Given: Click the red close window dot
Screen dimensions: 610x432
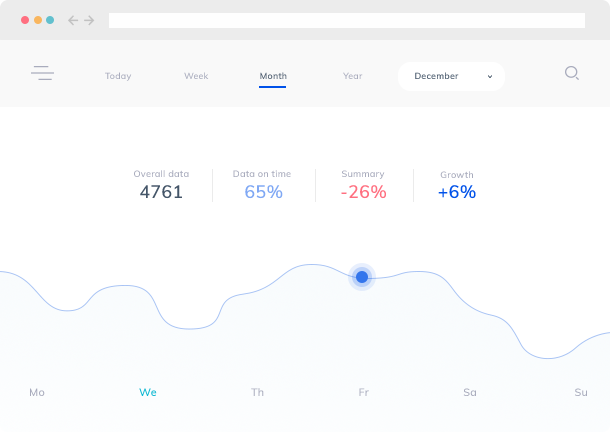Looking at the screenshot, I should (x=25, y=20).
